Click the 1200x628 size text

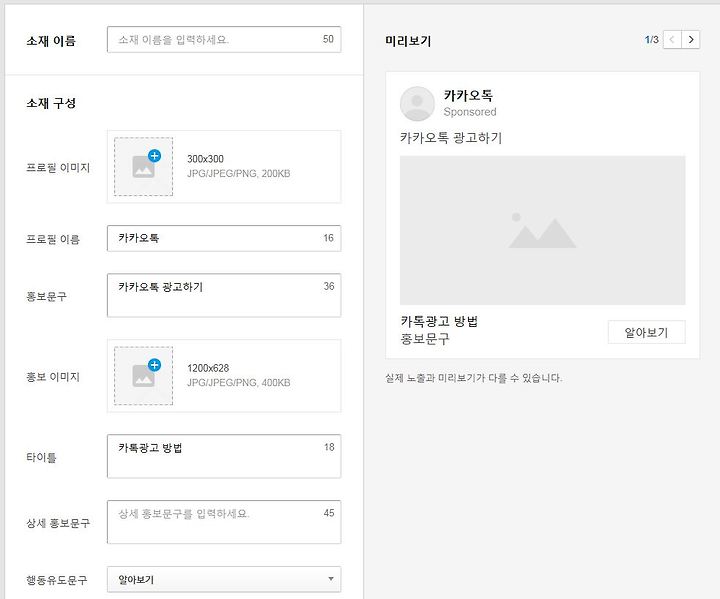coord(208,368)
